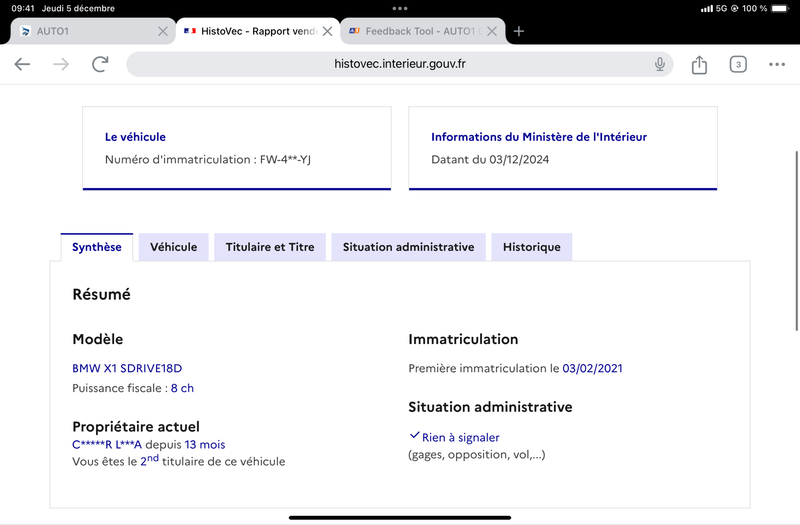
Task: Tap the microphone in the address bar
Action: [660, 64]
